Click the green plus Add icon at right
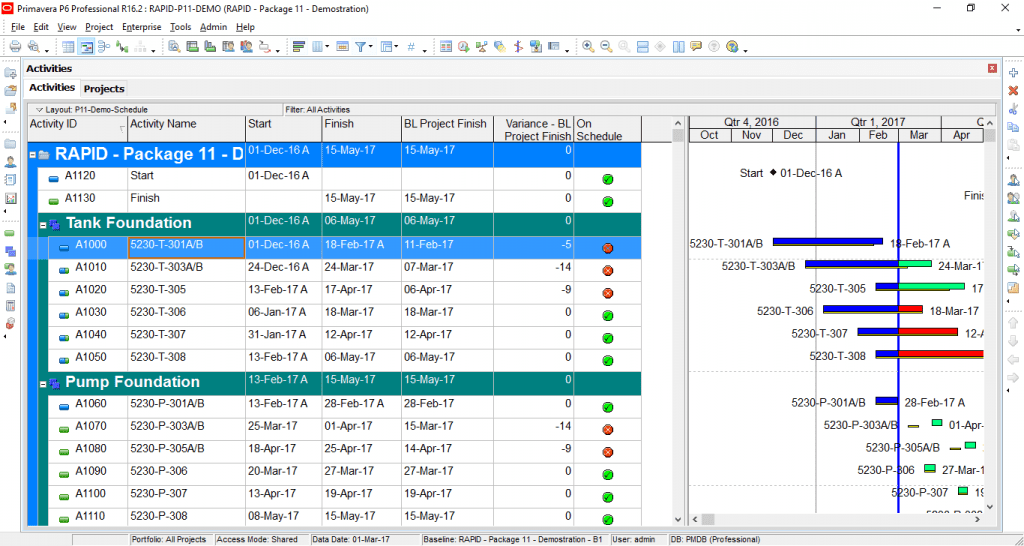Viewport: 1024px width, 546px height. pos(1014,72)
